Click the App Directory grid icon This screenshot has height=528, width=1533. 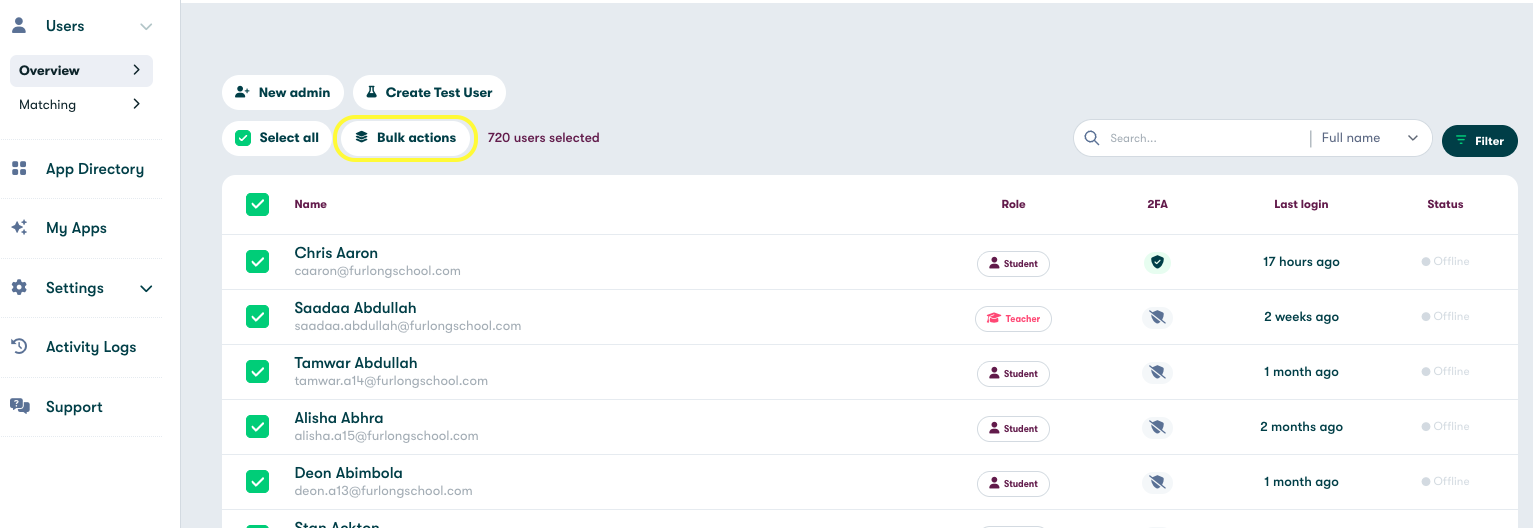pyautogui.click(x=19, y=169)
